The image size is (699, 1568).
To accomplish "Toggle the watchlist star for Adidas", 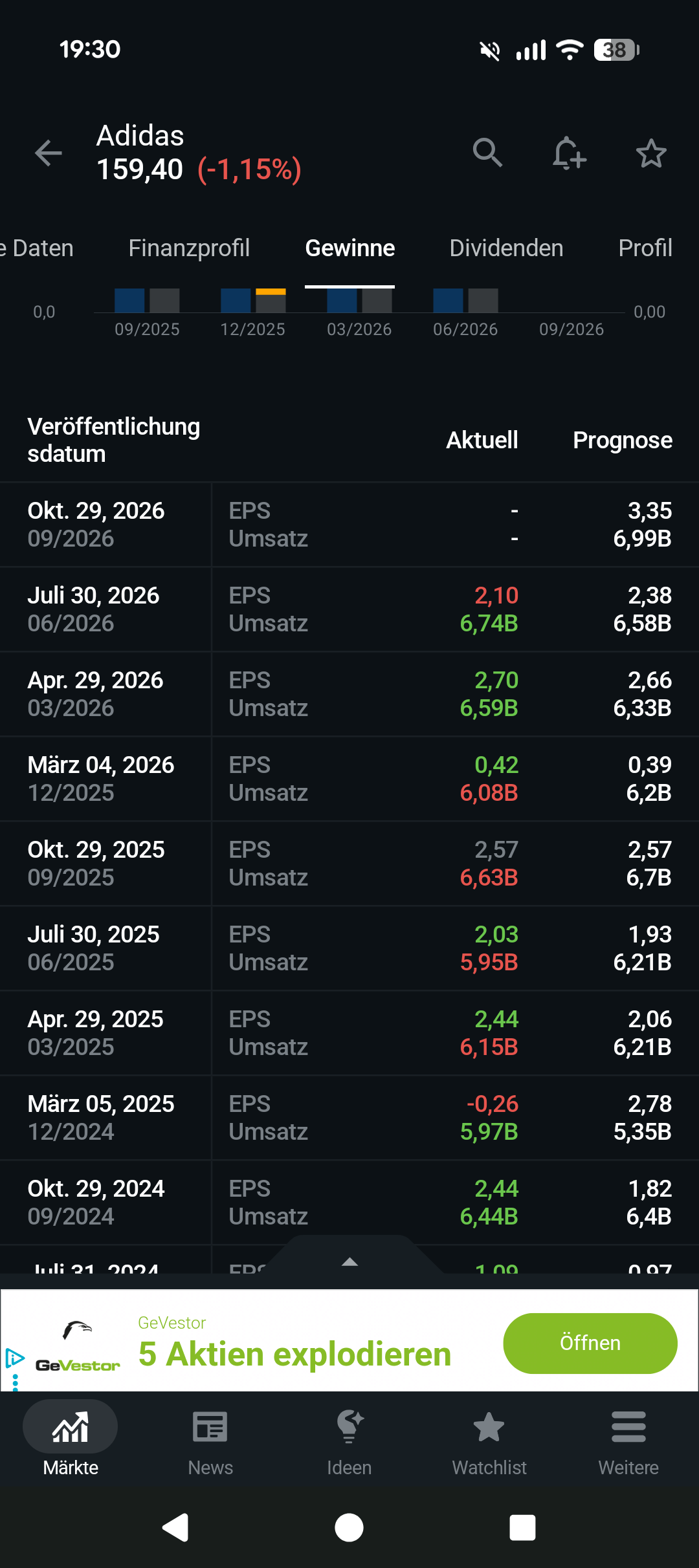I will [x=651, y=153].
